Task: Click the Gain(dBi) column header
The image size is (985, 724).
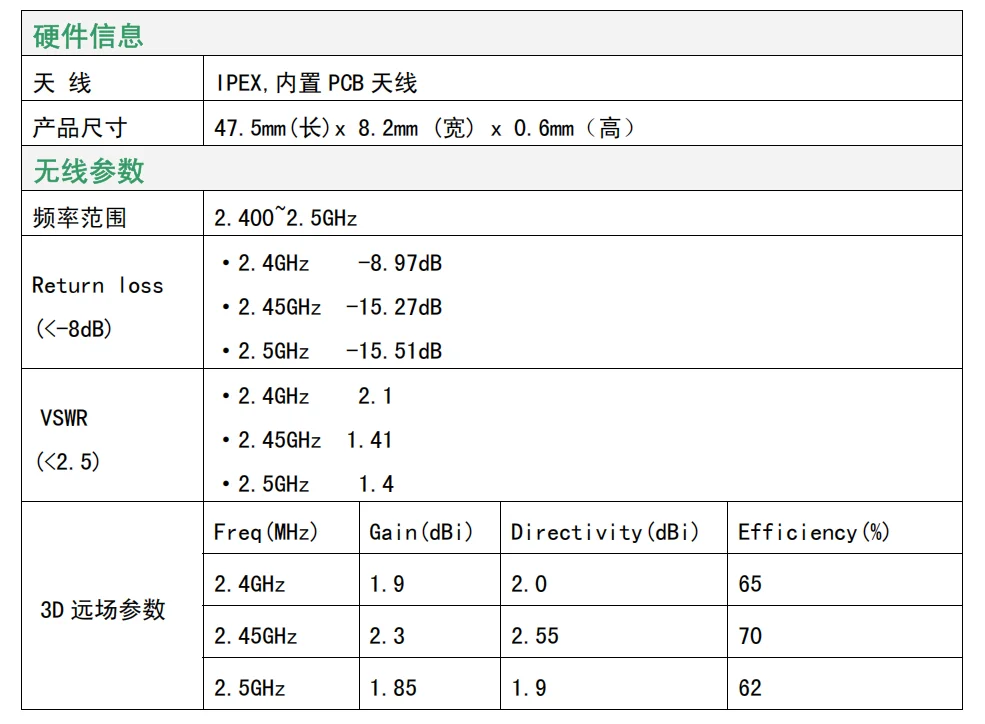Action: [x=421, y=532]
